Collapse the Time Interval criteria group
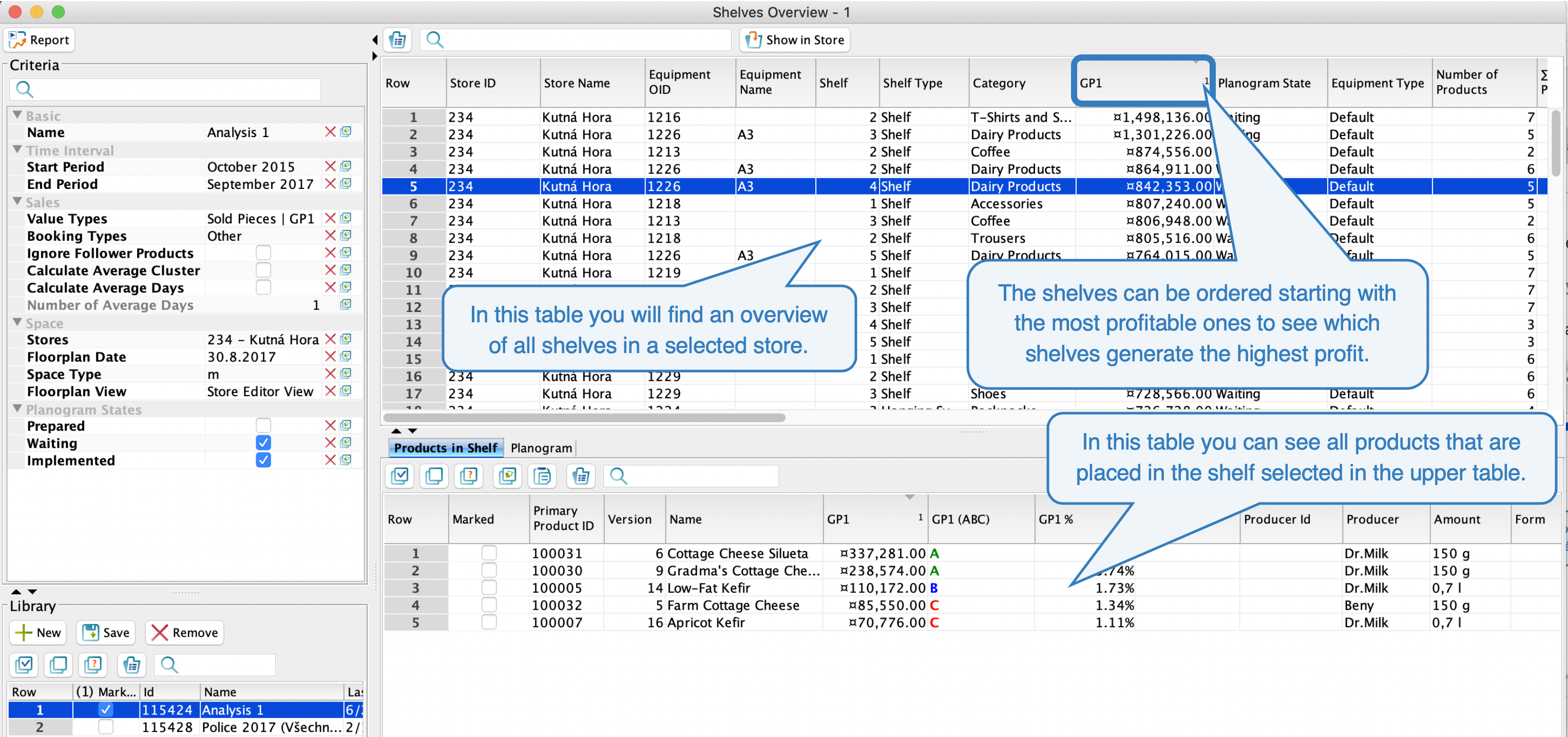Image resolution: width=1568 pixels, height=737 pixels. click(x=17, y=150)
